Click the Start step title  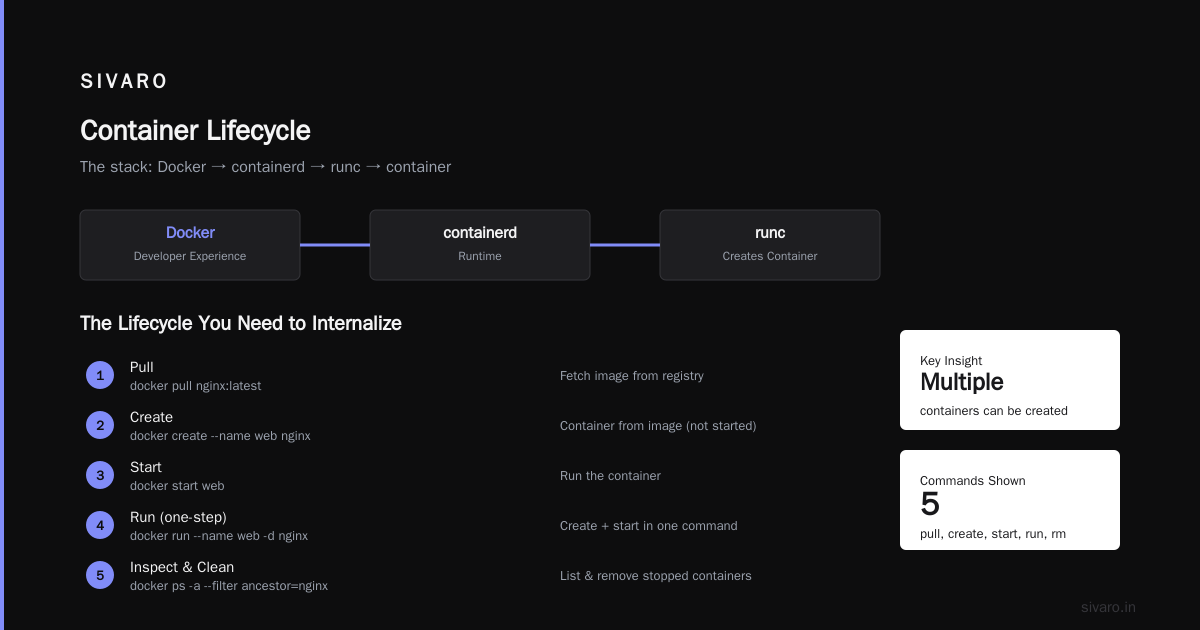click(146, 467)
